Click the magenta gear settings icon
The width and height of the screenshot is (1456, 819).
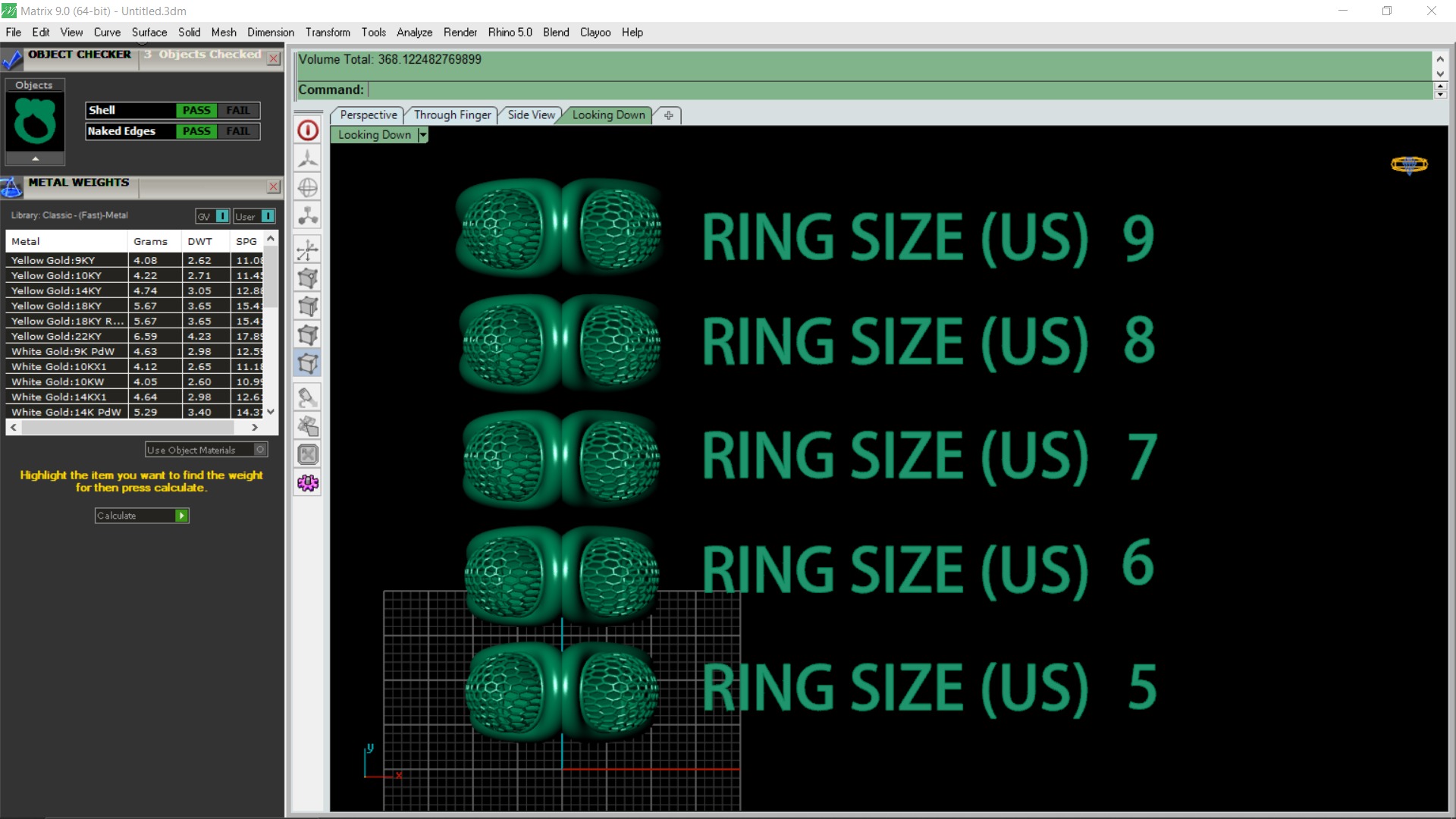click(308, 483)
